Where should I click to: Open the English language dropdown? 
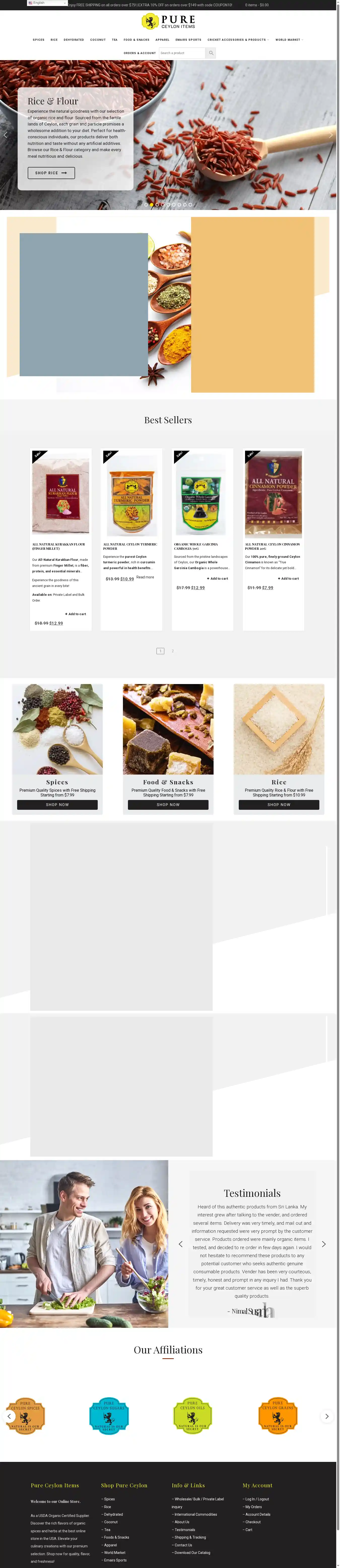(46, 3)
